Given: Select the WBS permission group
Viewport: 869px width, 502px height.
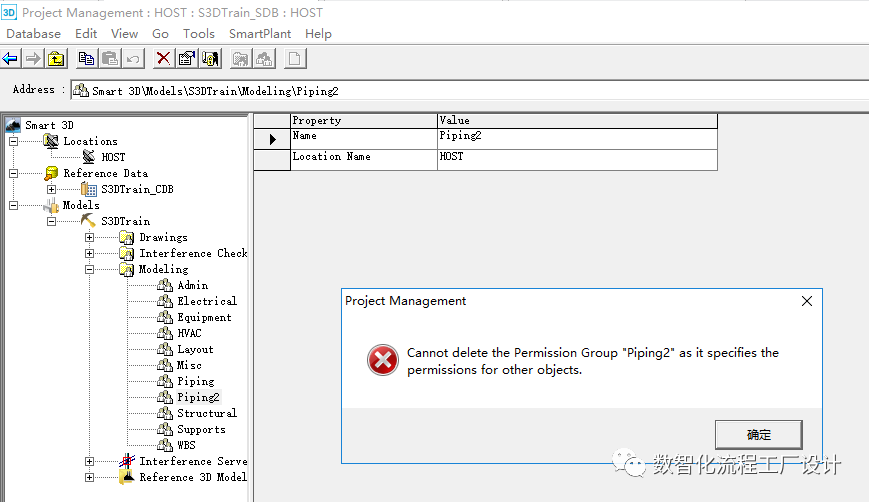Looking at the screenshot, I should pyautogui.click(x=186, y=445).
